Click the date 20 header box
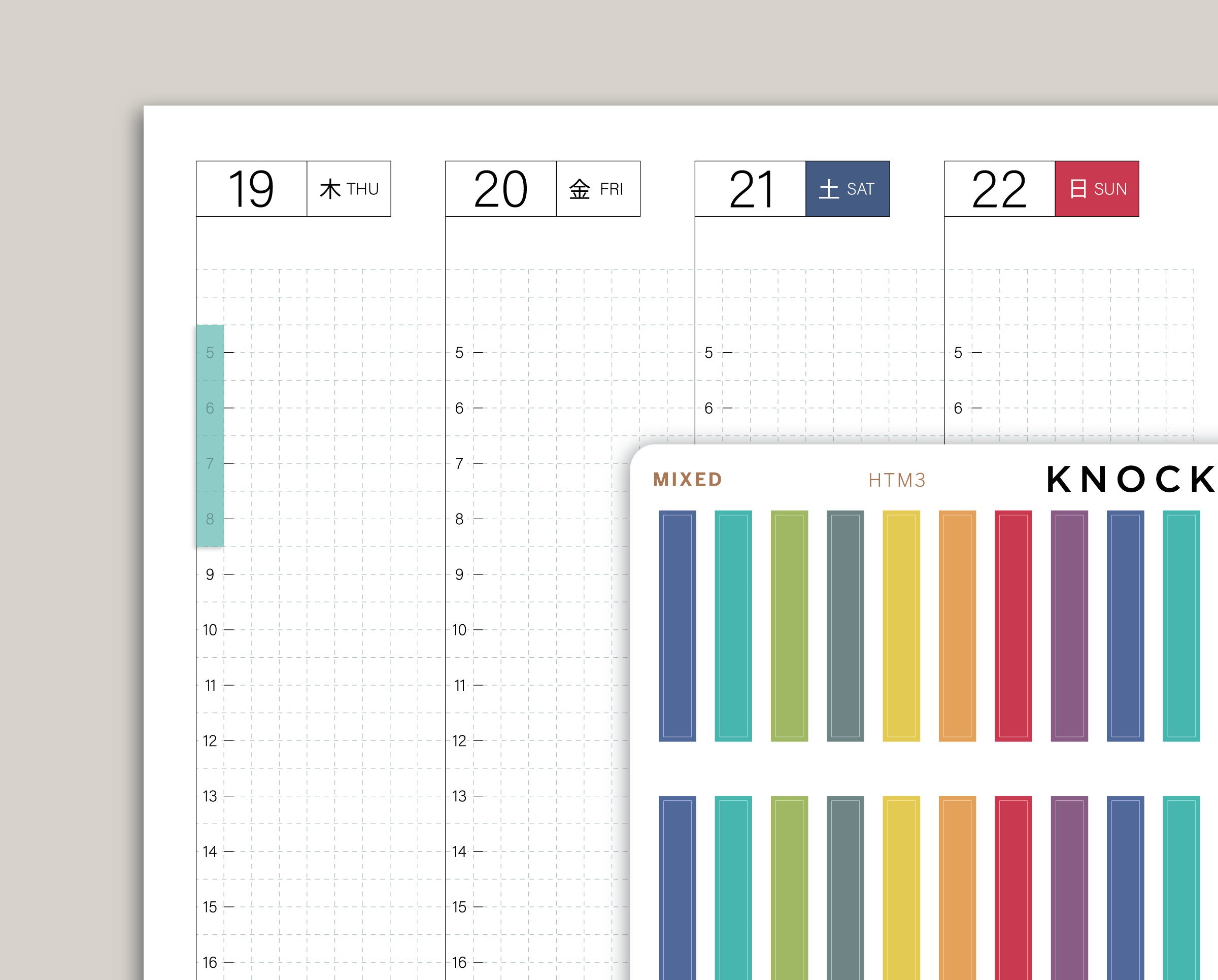This screenshot has height=980, width=1218. (x=500, y=189)
